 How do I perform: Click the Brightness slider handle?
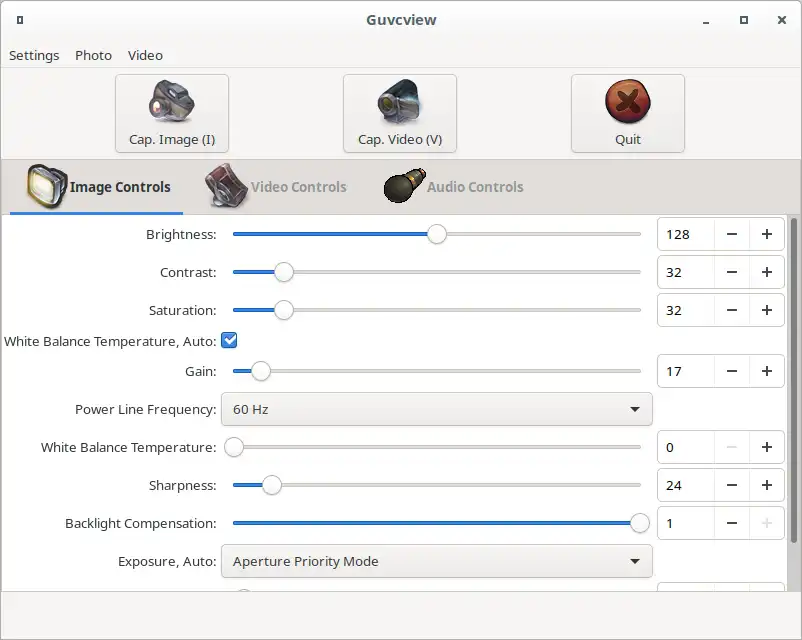click(437, 234)
